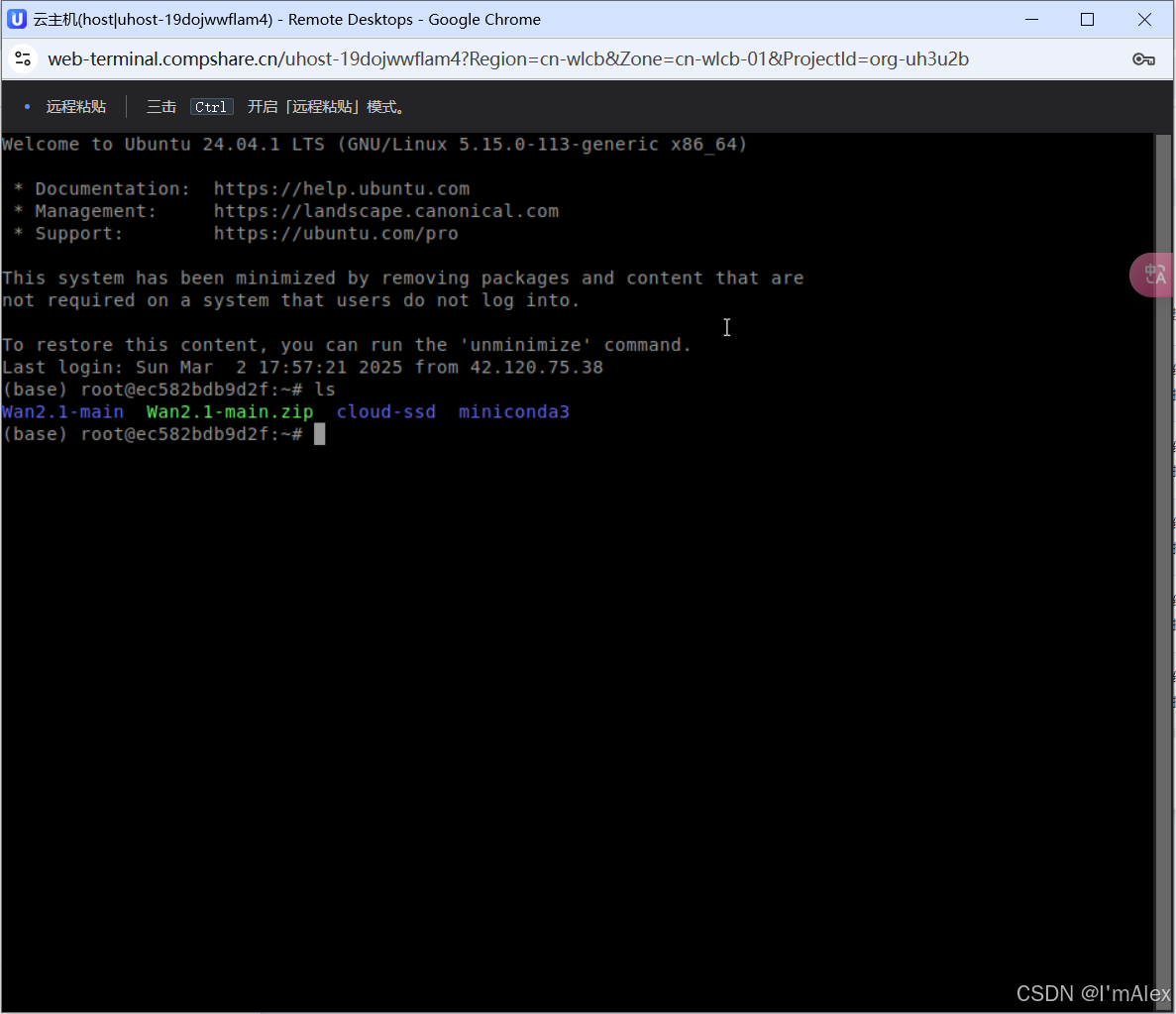Click the floating translate icon on right edge
1176x1014 pixels.
1153,275
